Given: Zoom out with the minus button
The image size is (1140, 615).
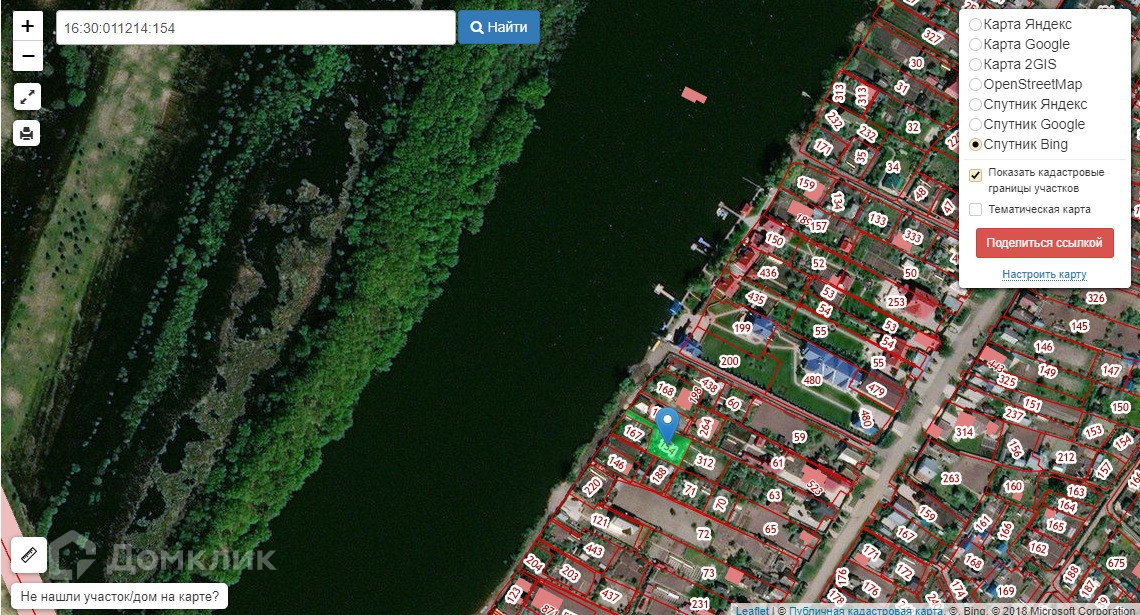Looking at the screenshot, I should pyautogui.click(x=28, y=56).
